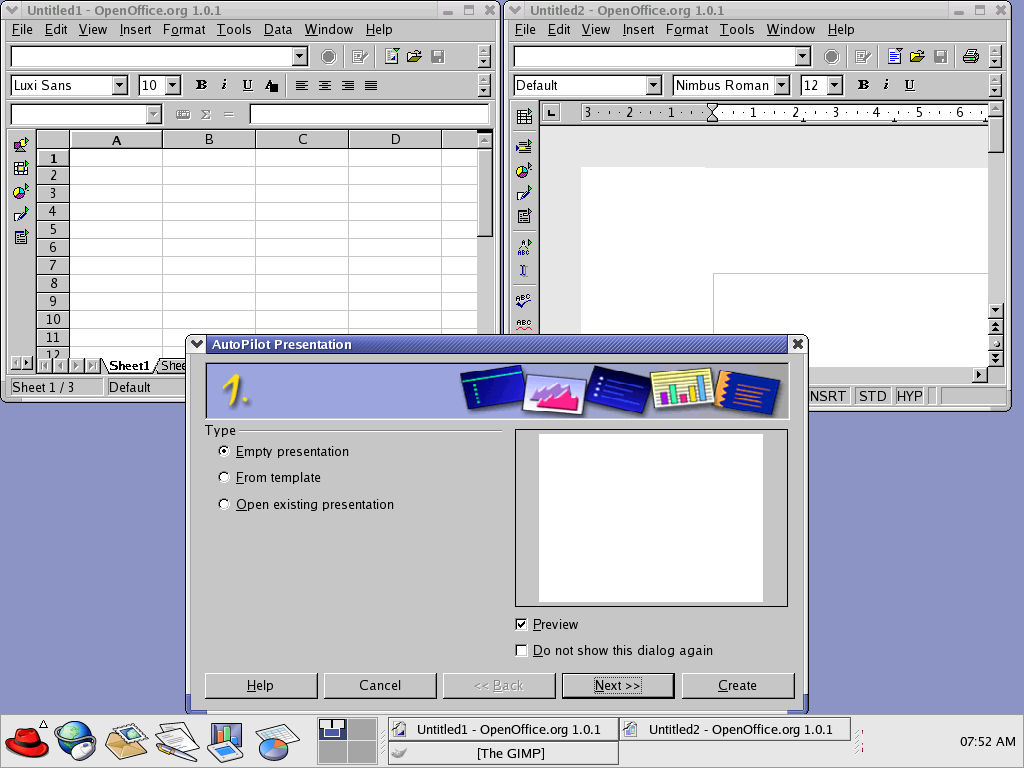
Task: Click Font Color icon in Untitled1 toolbar
Action: click(x=271, y=85)
